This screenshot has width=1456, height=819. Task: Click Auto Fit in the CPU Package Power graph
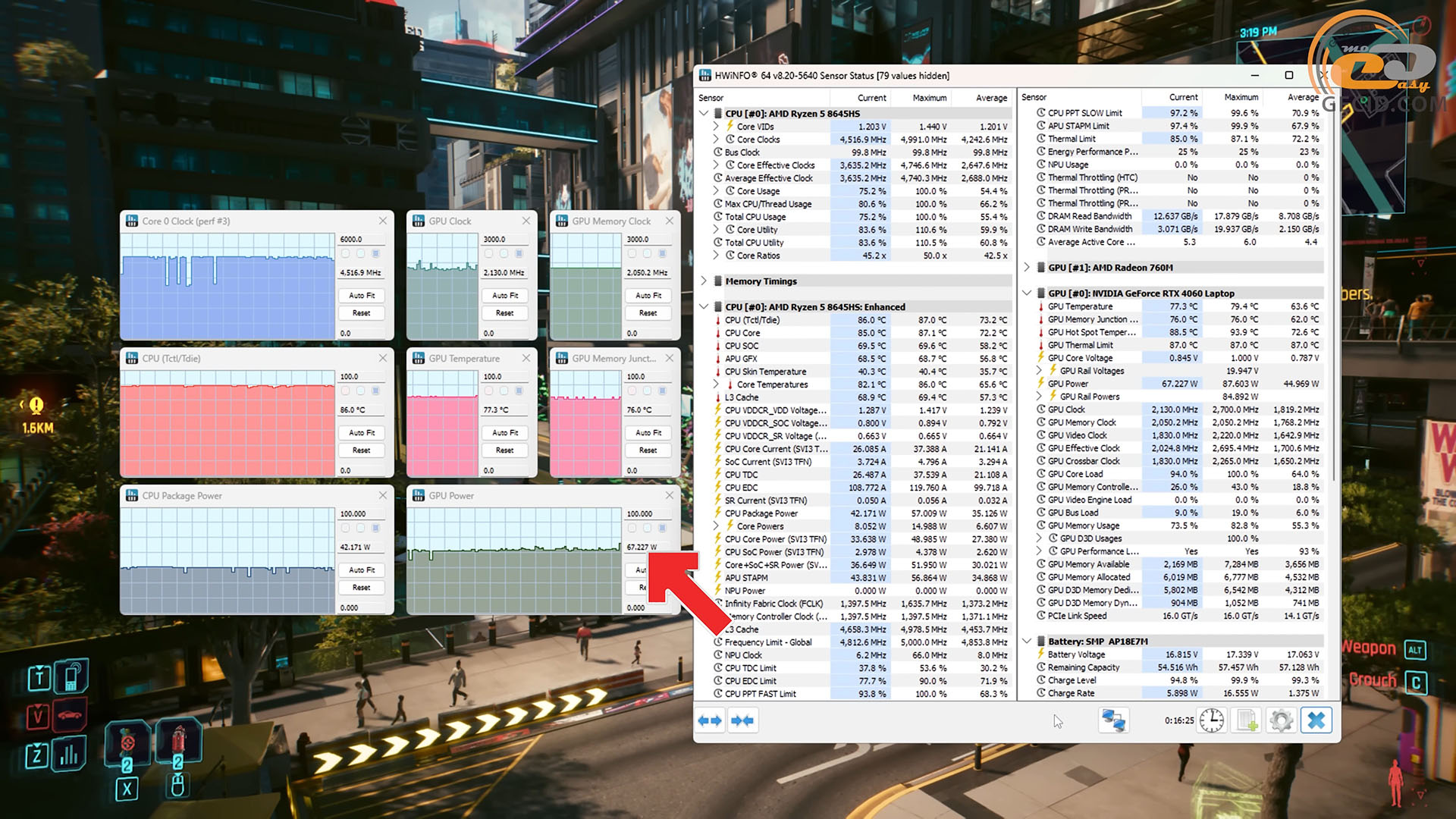click(x=362, y=570)
